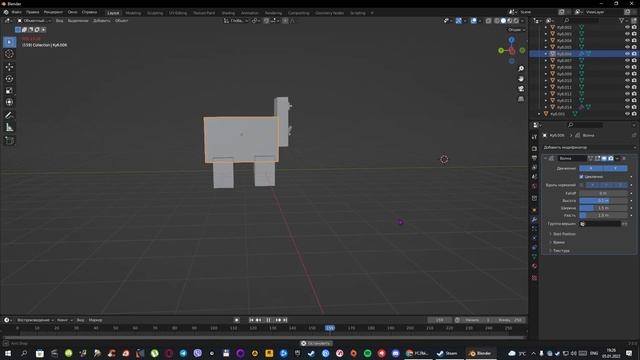Open the Tool properties tab
640x360 pixels.
click(x=534, y=137)
